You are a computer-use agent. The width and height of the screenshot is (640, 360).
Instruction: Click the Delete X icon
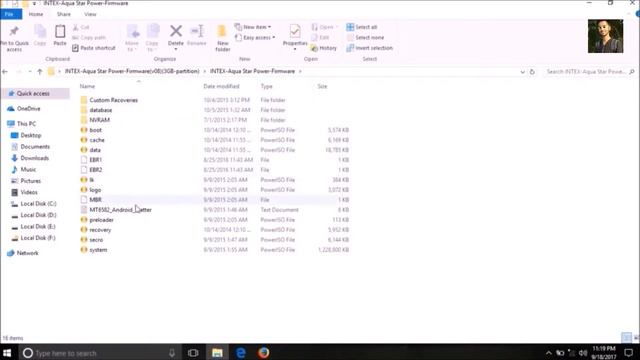tap(176, 31)
